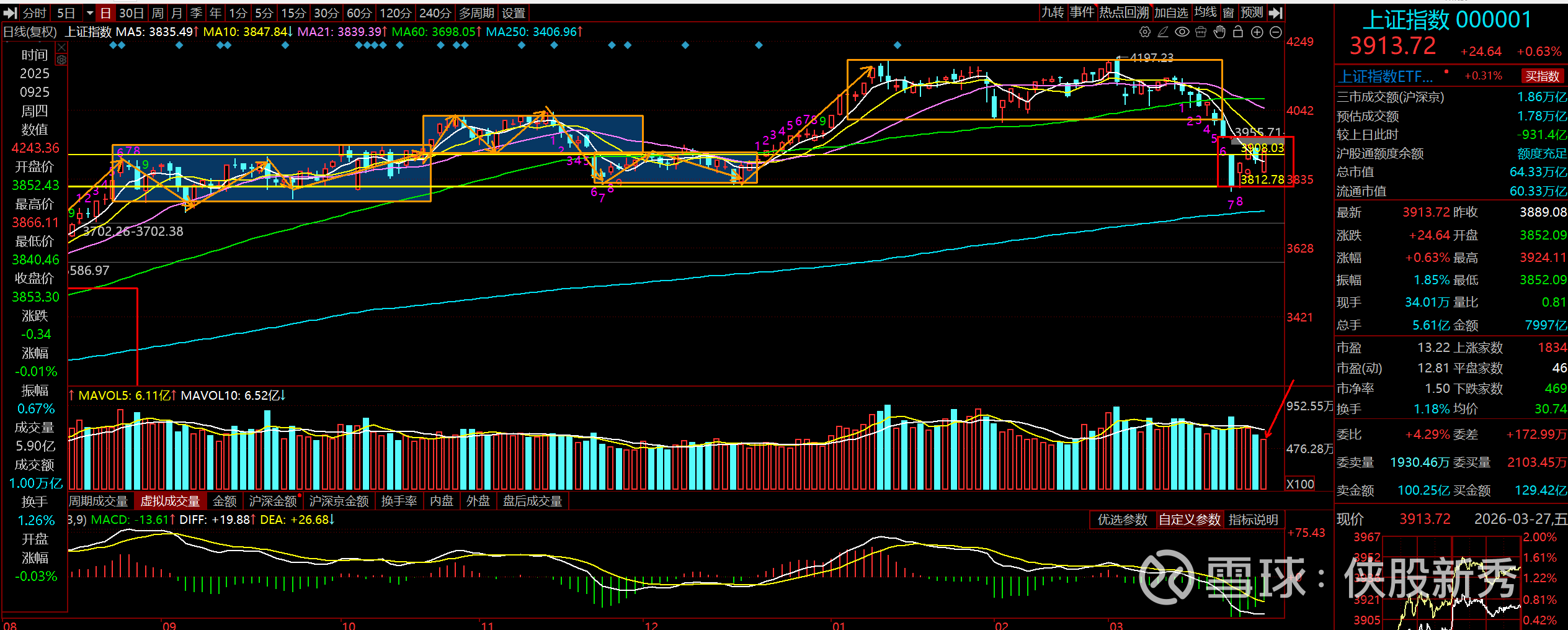Click the 买指数 button
Screen dimensions: 1568x630
[1543, 76]
